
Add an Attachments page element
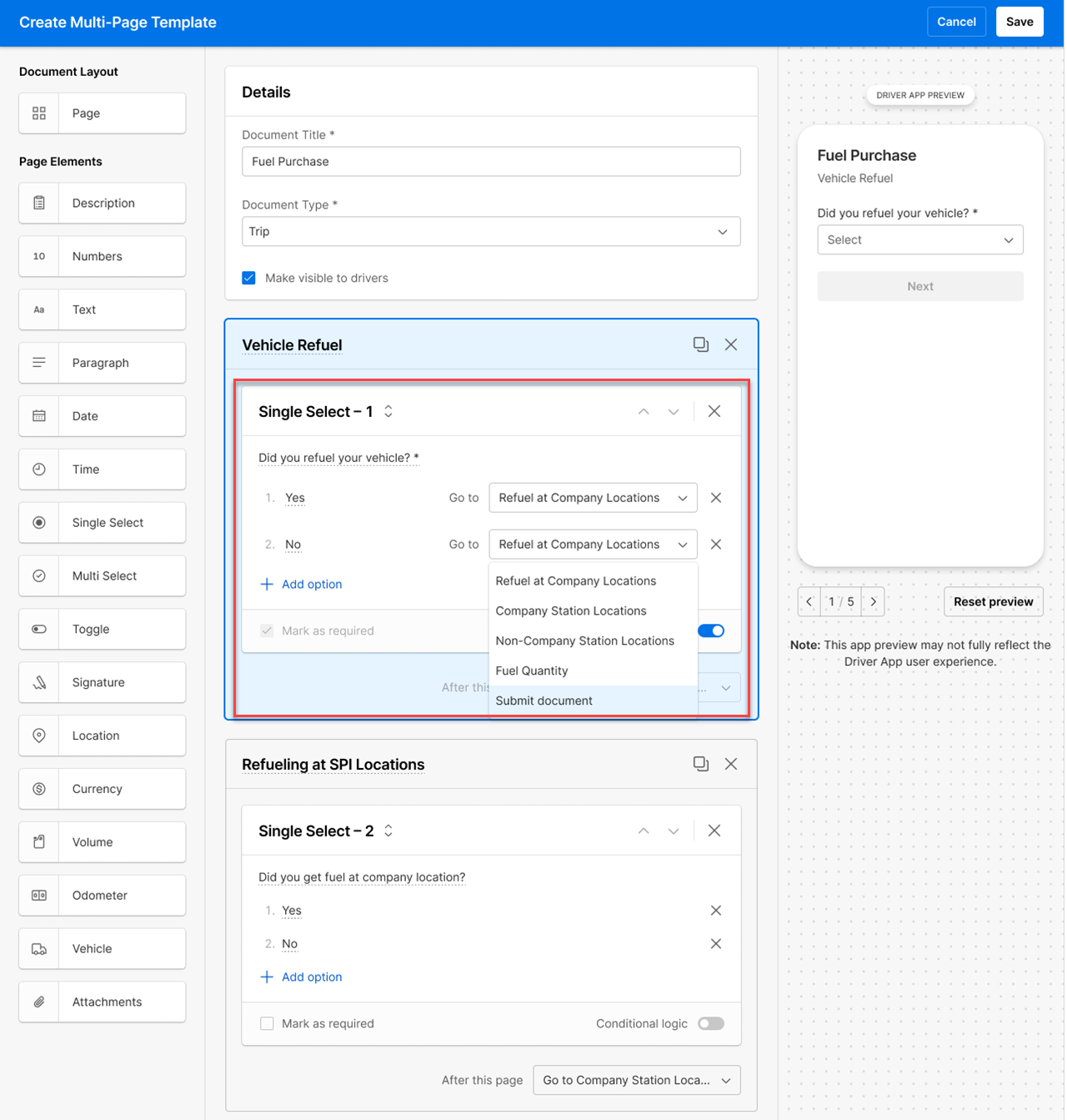[x=102, y=1002]
